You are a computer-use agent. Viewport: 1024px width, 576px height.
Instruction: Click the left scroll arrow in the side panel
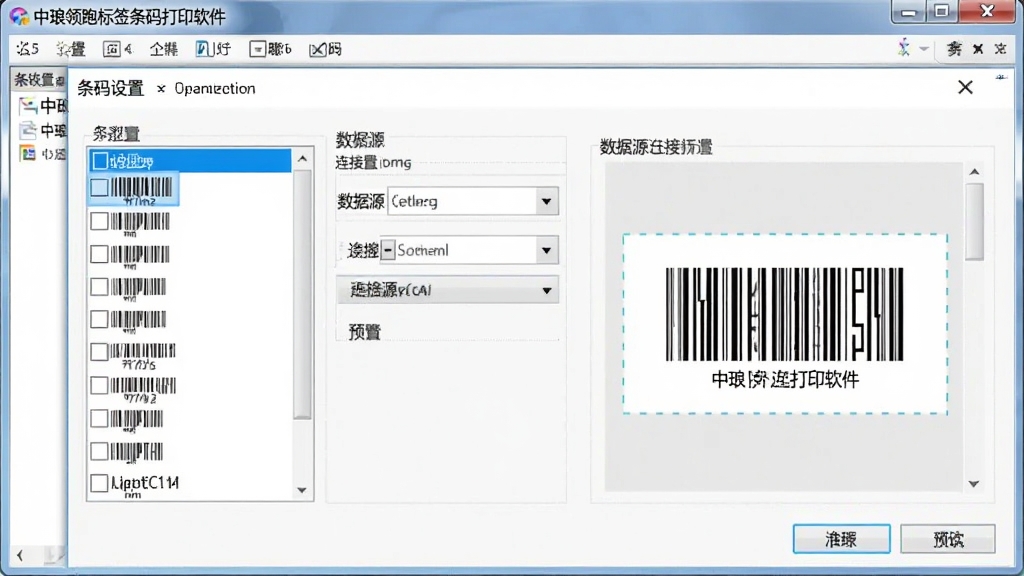20,556
